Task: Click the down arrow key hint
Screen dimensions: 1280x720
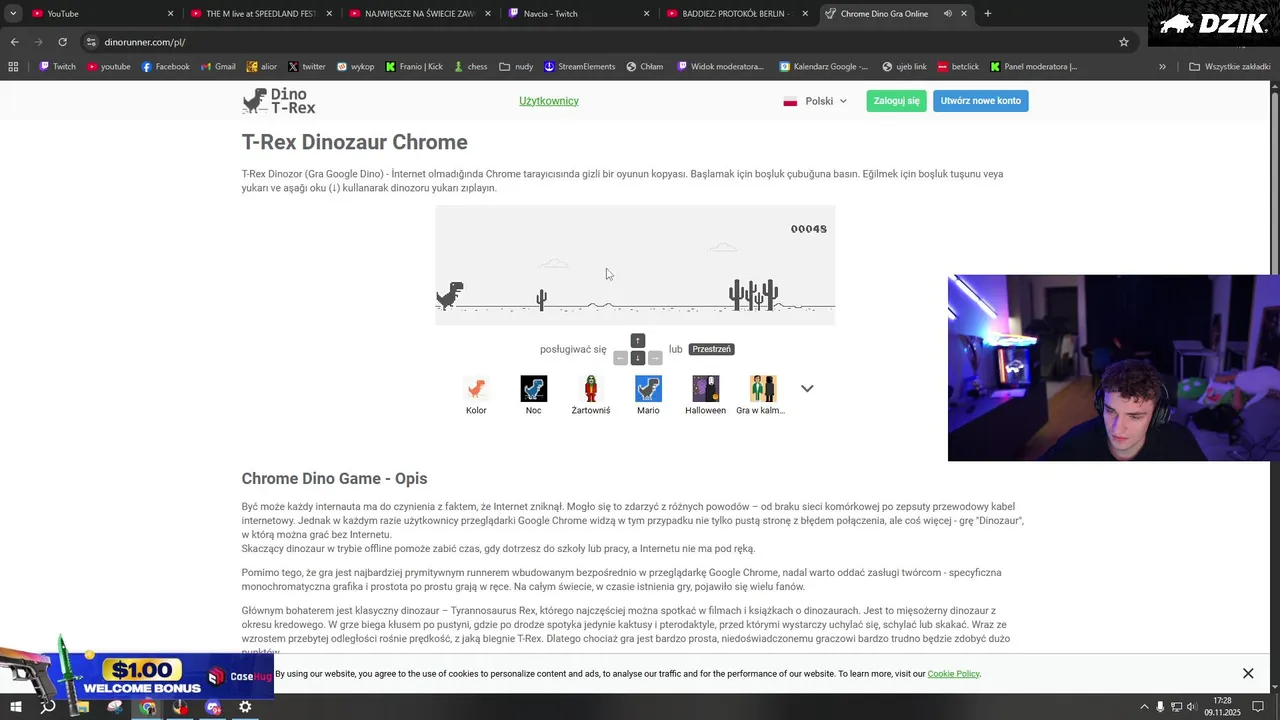Action: tap(638, 358)
